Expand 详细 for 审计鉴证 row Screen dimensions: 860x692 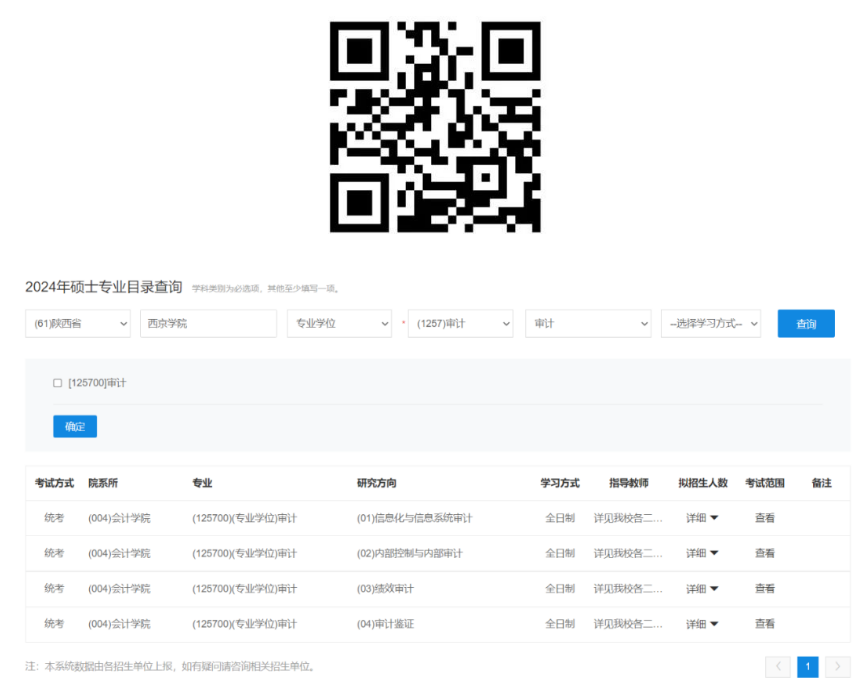coord(702,624)
